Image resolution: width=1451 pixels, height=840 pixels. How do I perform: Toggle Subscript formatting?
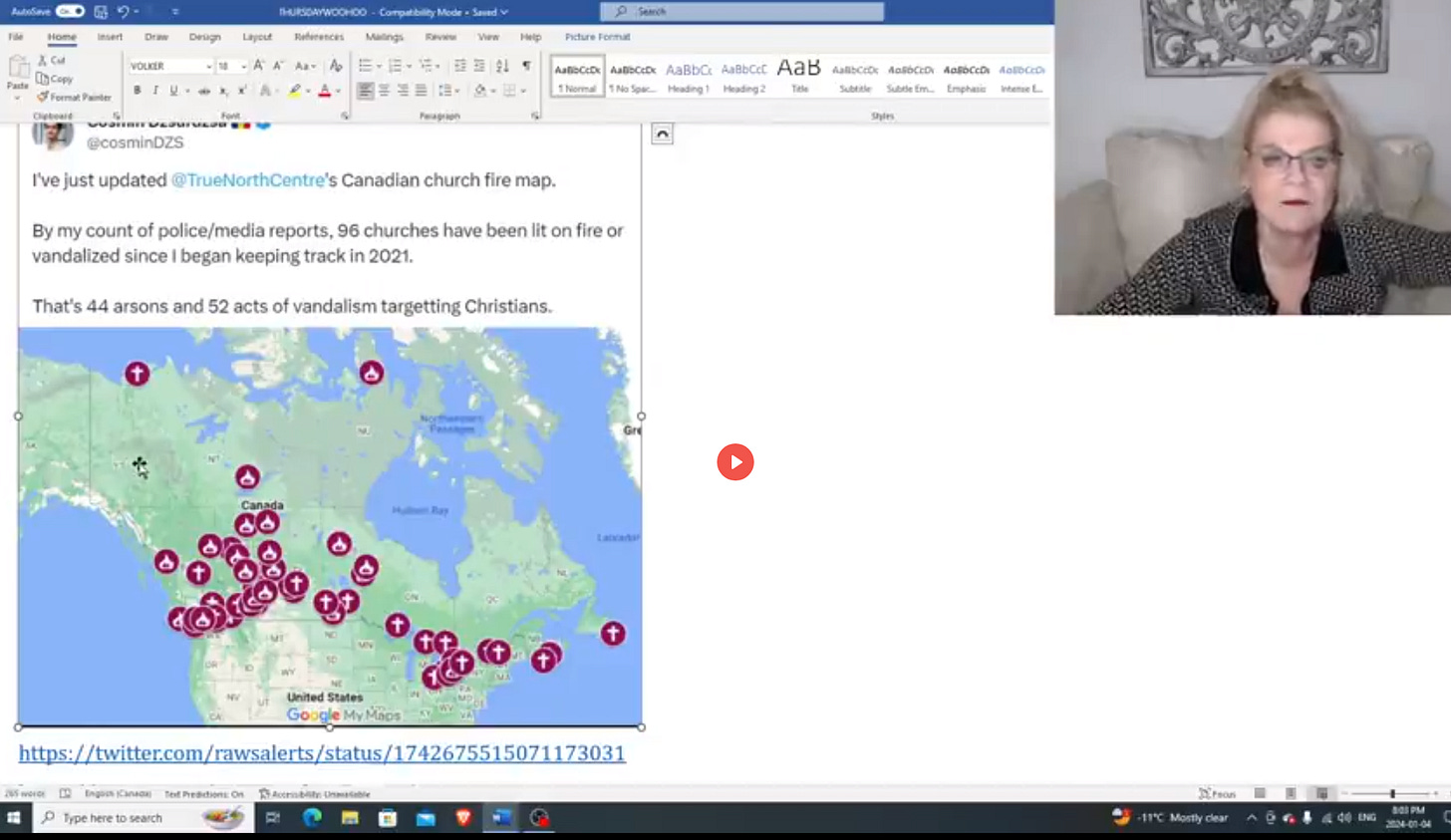(x=223, y=91)
